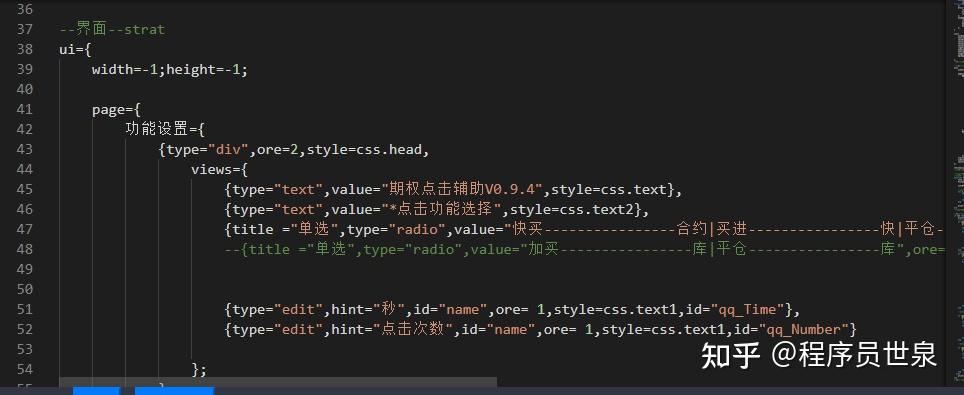
Task: Click the "page={" line
Action: 117,110
